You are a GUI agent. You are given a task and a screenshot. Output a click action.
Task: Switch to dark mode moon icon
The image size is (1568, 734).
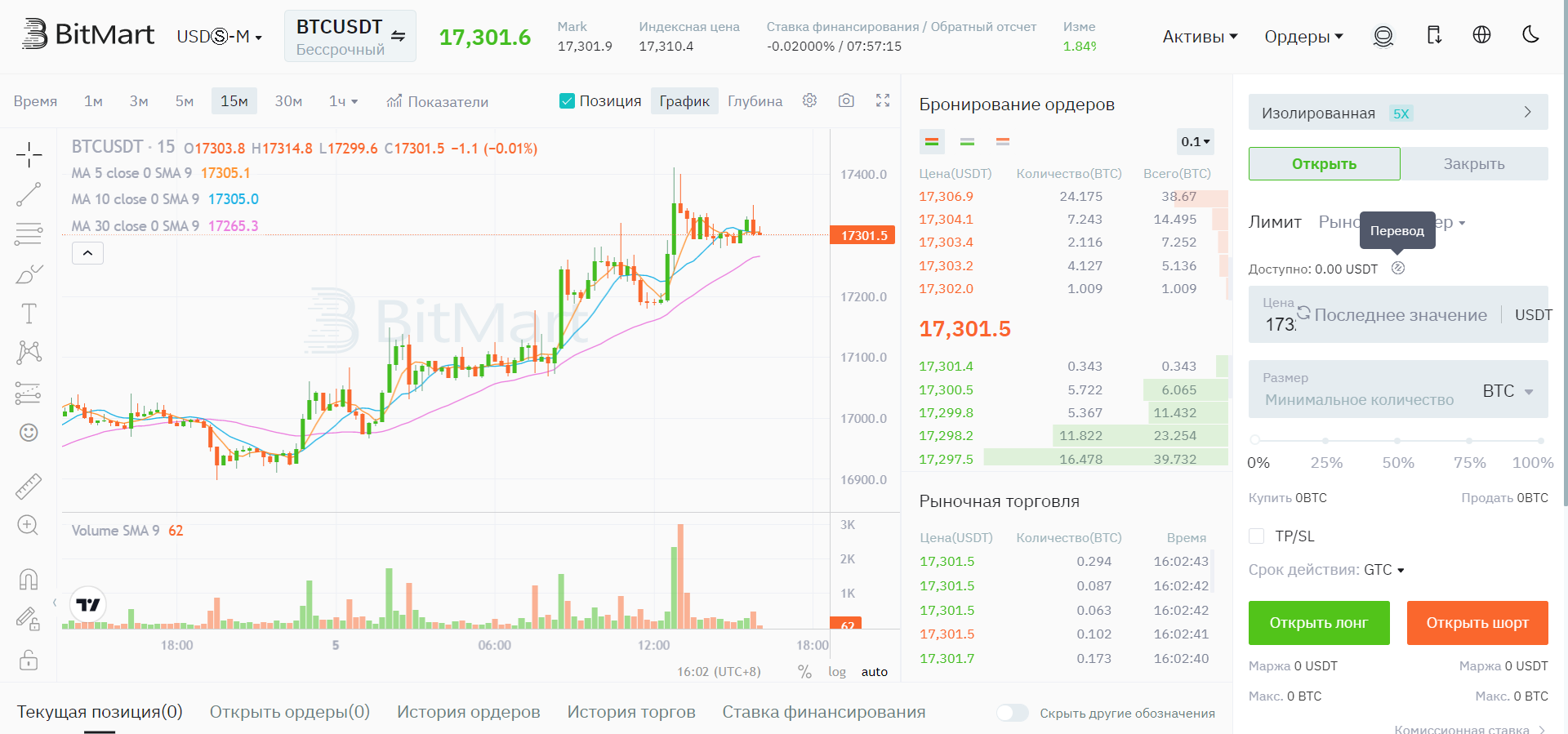tap(1531, 34)
